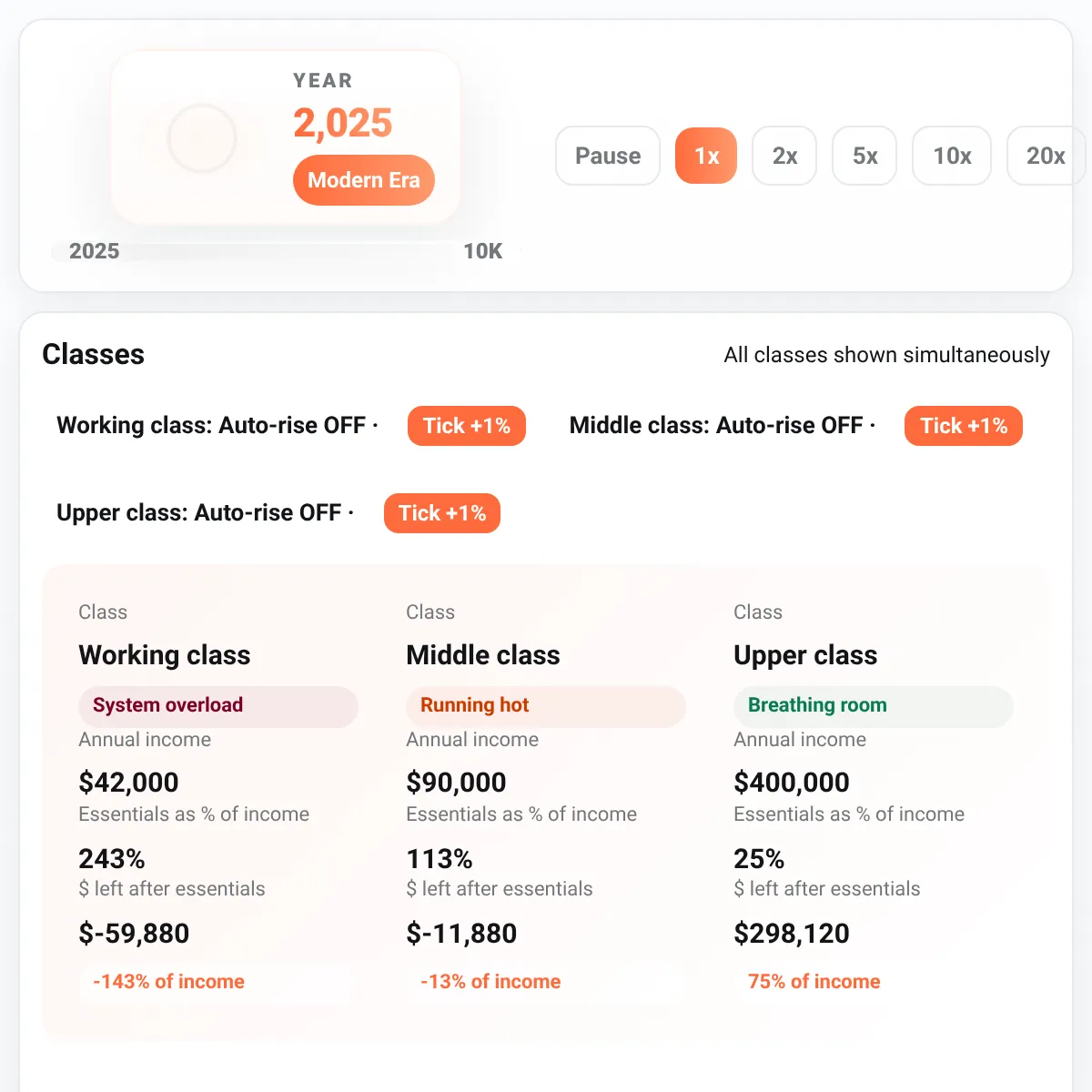The height and width of the screenshot is (1092, 1092).
Task: Click the circular year indicator icon
Action: click(x=202, y=138)
